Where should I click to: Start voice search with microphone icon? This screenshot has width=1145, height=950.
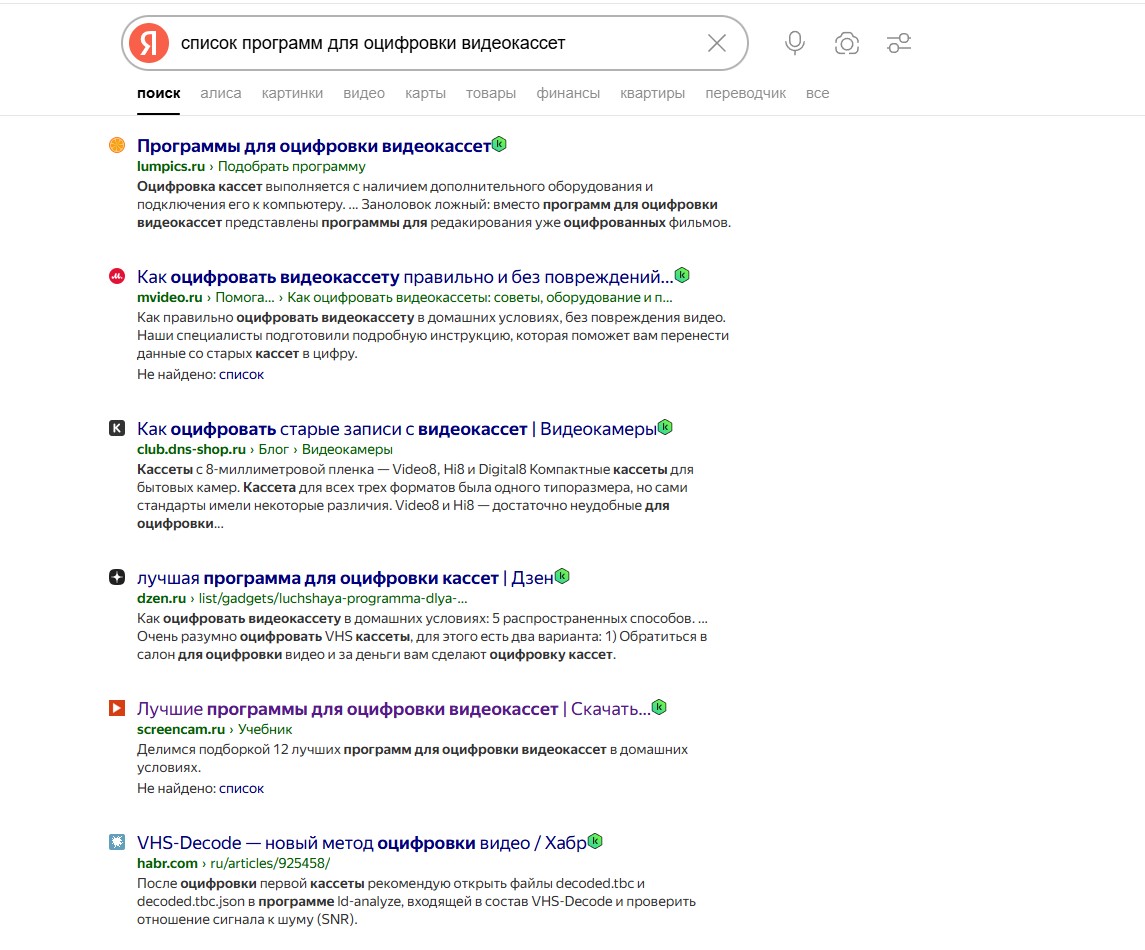[x=794, y=43]
